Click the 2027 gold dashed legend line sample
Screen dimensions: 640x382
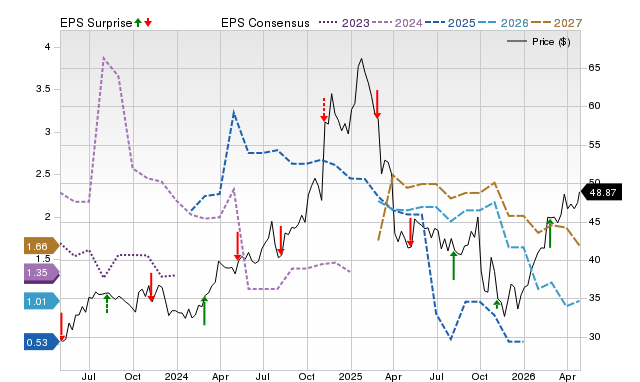pyautogui.click(x=541, y=23)
